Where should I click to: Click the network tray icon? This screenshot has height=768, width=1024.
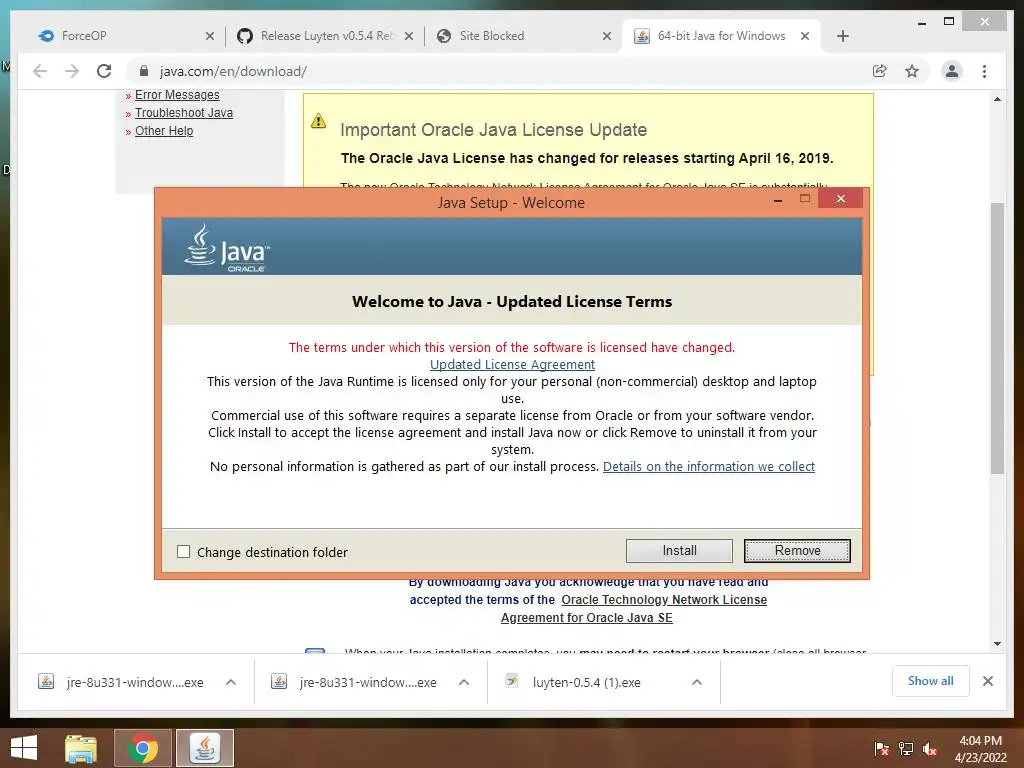tap(906, 749)
